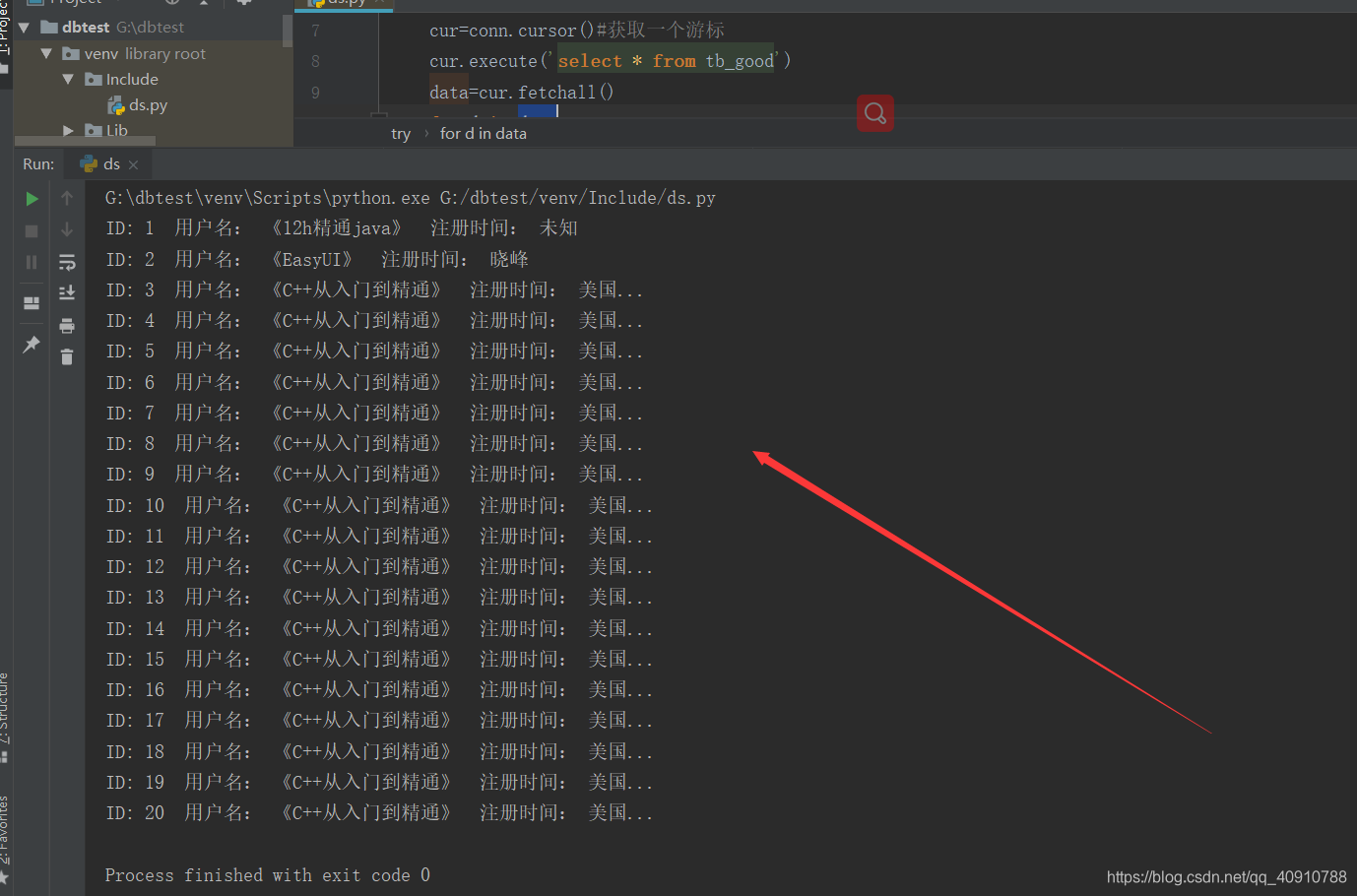1357x896 pixels.
Task: Click 'Process finished with exit code 0'
Action: [x=268, y=875]
